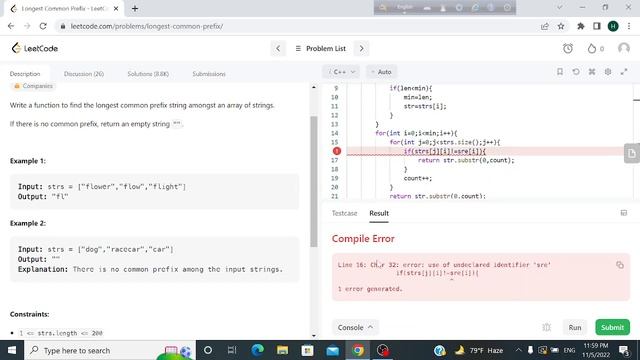Click the red breakpoint on line 16

tap(336, 151)
